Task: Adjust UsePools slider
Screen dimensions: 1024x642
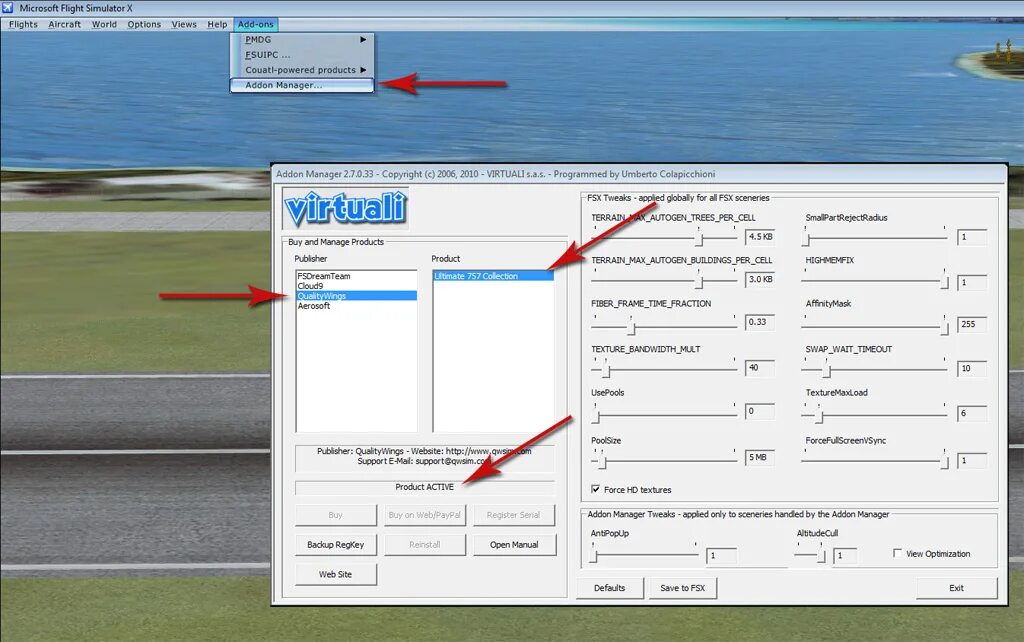Action: coord(665,413)
